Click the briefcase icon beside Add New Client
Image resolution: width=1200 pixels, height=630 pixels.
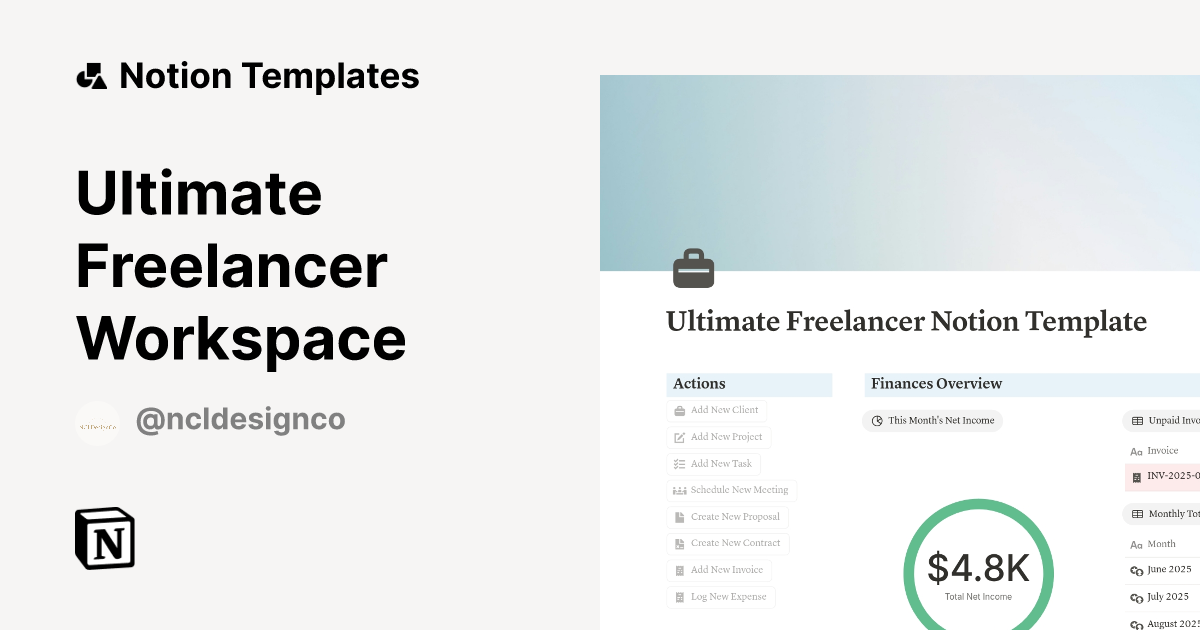[678, 410]
